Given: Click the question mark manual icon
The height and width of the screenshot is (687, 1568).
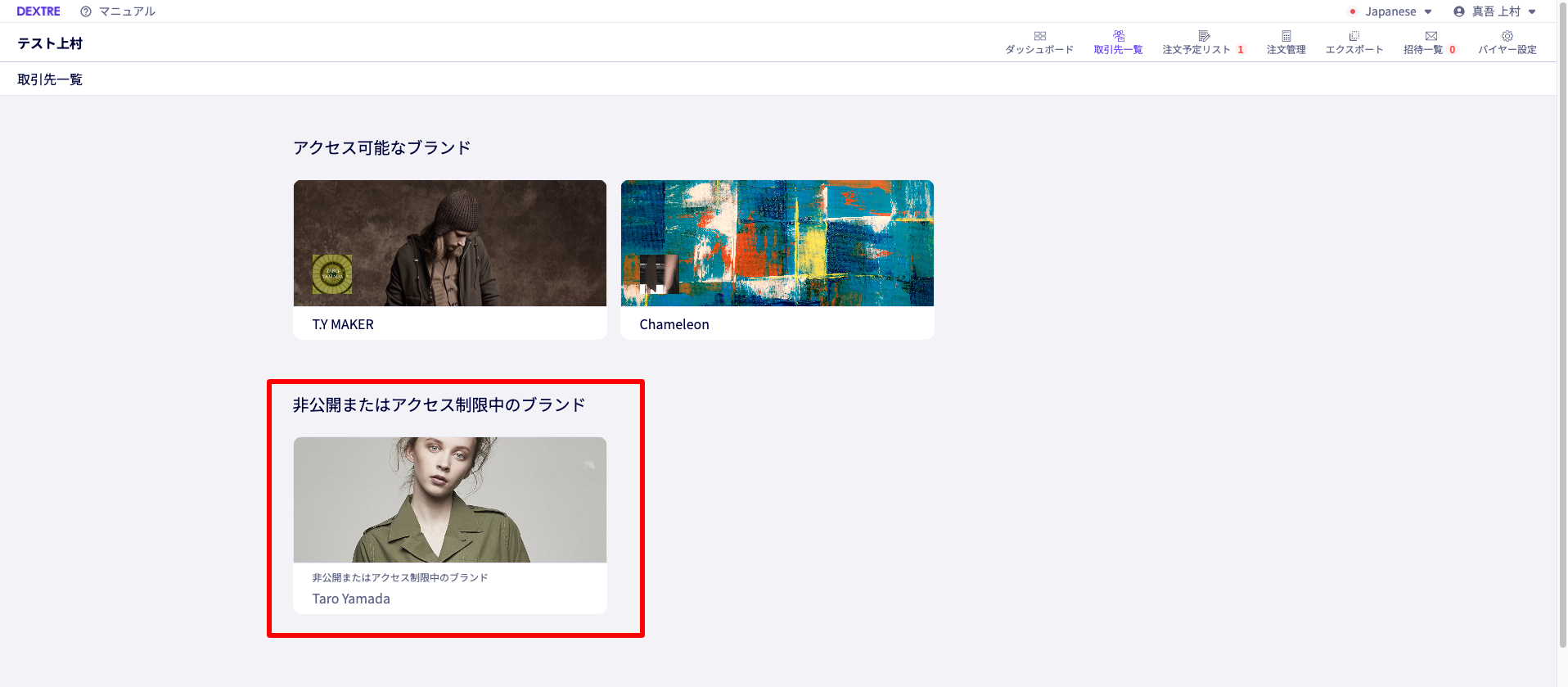Looking at the screenshot, I should (86, 11).
